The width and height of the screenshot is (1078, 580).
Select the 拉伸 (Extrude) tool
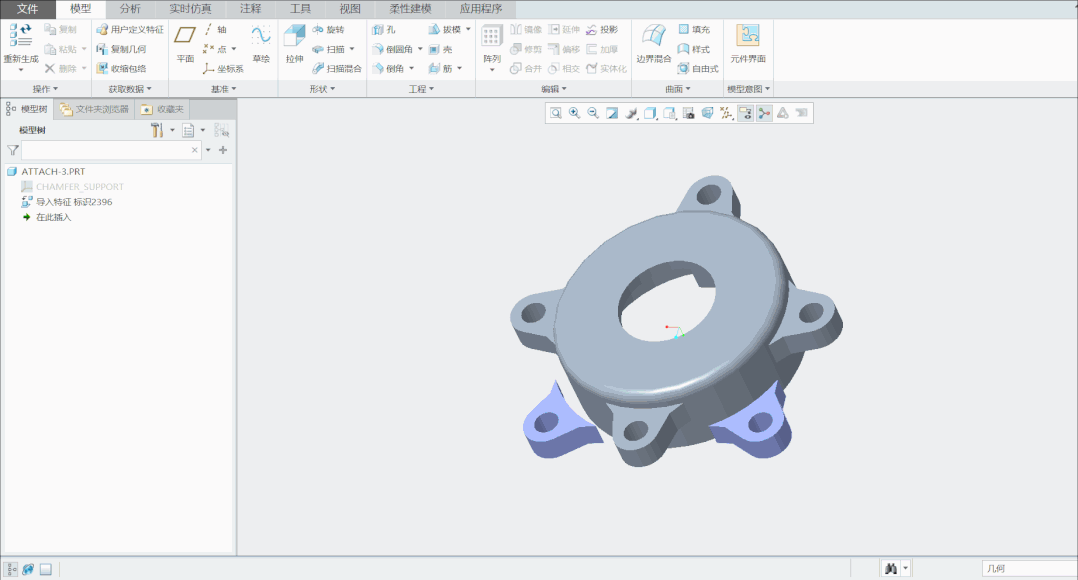(x=294, y=44)
